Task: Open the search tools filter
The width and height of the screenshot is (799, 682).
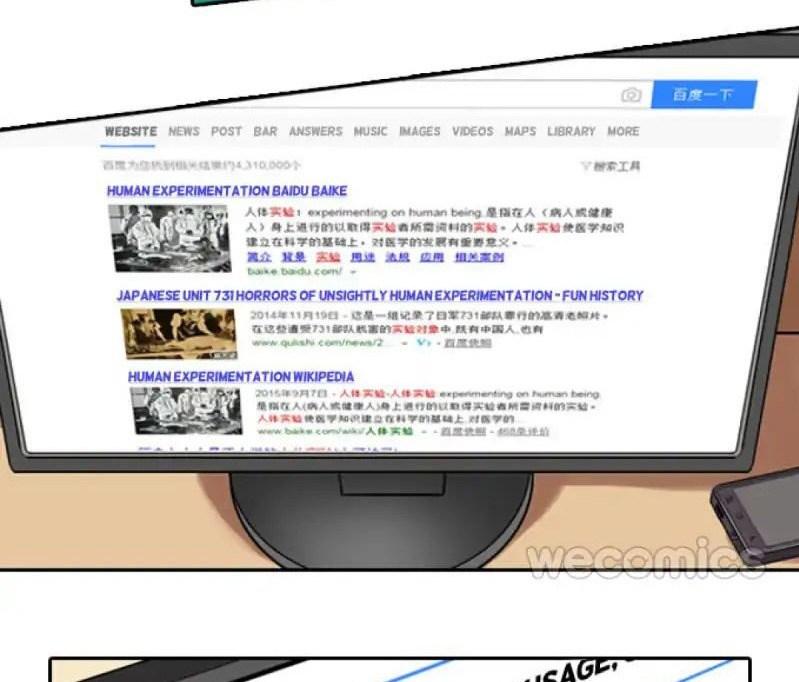Action: coord(610,166)
